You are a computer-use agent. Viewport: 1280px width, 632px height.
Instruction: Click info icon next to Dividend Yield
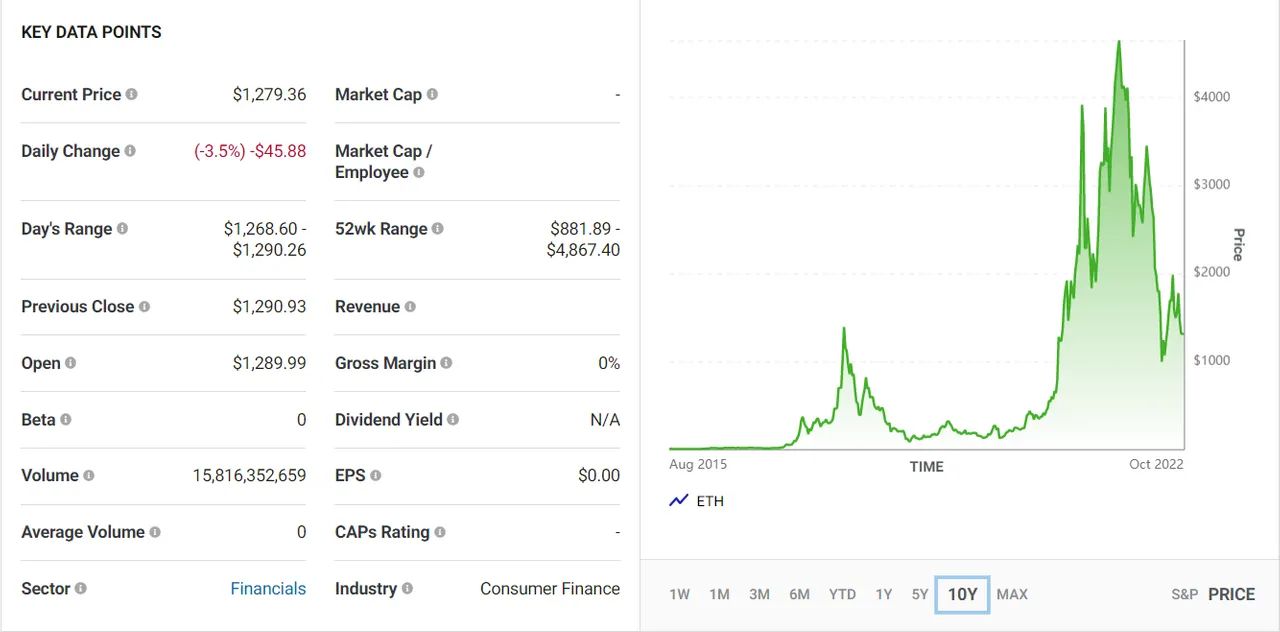(x=453, y=419)
